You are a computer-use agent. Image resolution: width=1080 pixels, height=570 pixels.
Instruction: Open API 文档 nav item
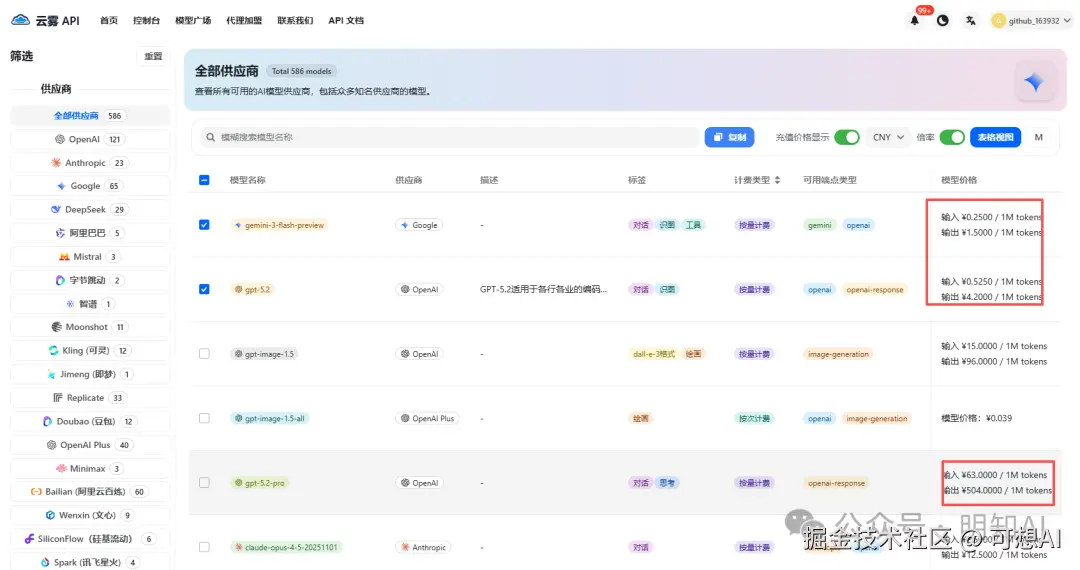click(346, 21)
